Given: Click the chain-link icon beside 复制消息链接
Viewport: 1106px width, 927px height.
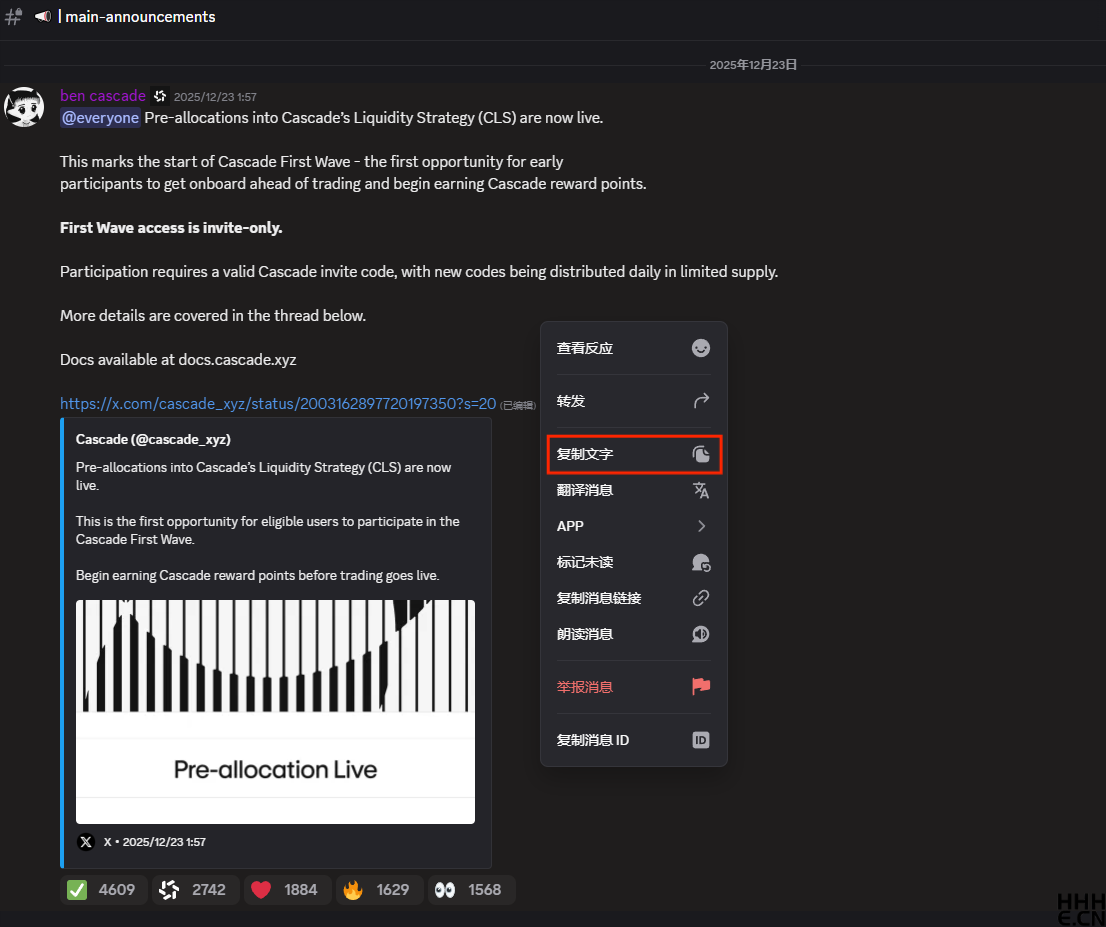Looking at the screenshot, I should click(701, 597).
